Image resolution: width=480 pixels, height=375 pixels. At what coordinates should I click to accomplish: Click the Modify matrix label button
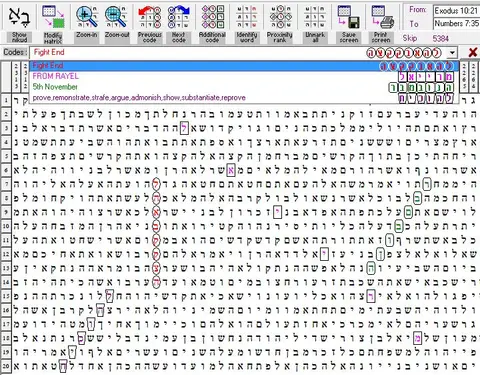tap(53, 38)
